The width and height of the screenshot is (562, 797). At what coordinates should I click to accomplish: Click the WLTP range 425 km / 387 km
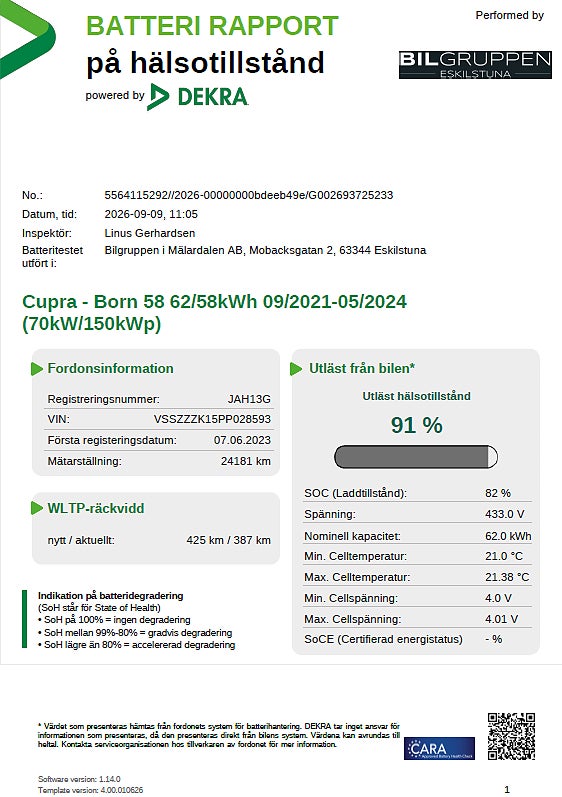(228, 540)
